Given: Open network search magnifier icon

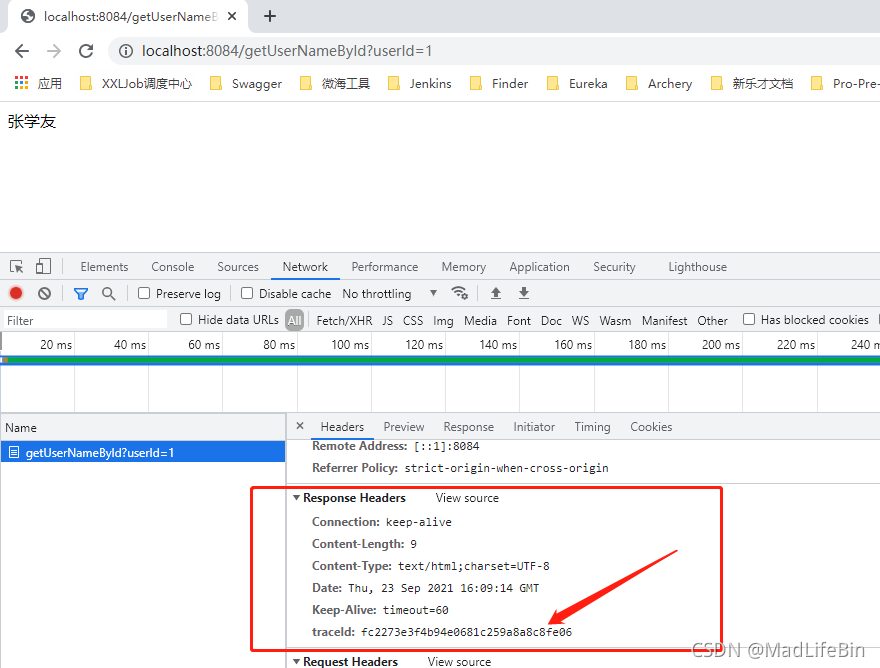Looking at the screenshot, I should click(x=108, y=293).
